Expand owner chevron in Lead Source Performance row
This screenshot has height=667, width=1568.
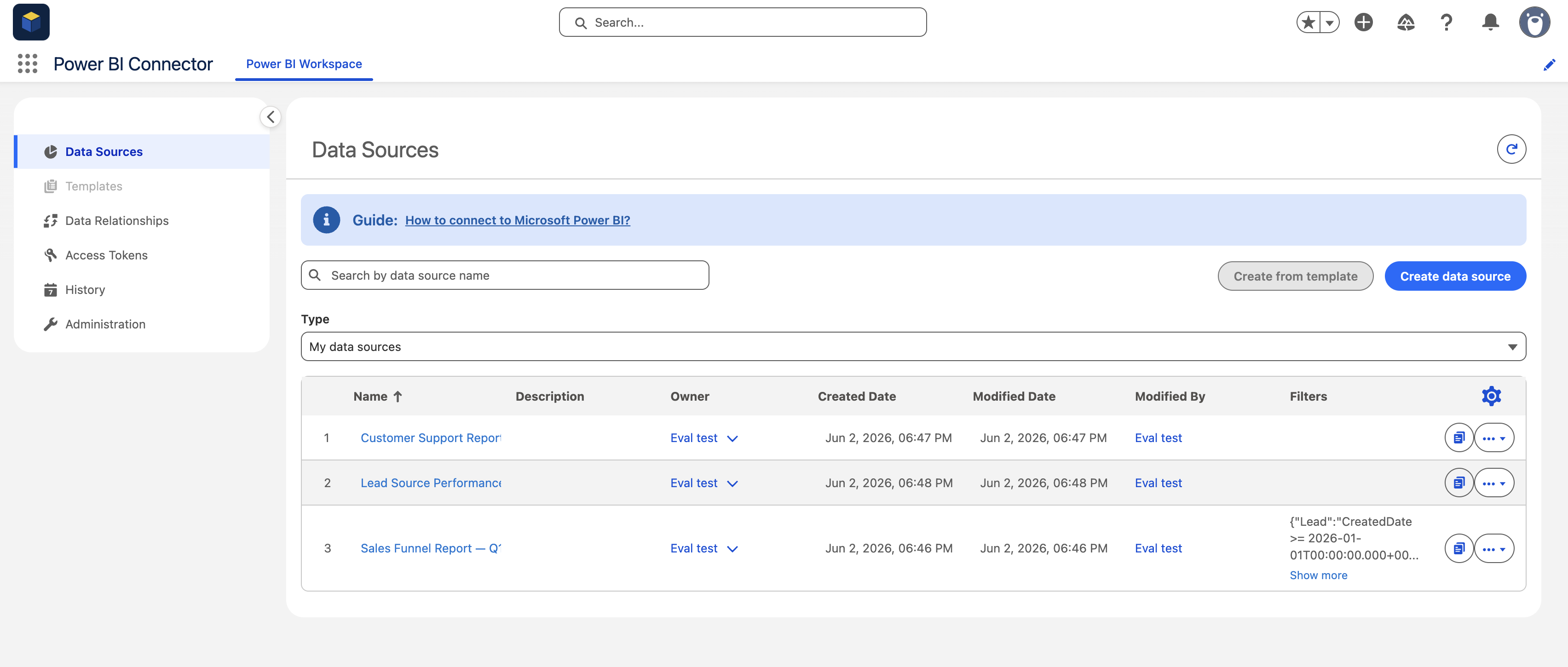tap(732, 483)
